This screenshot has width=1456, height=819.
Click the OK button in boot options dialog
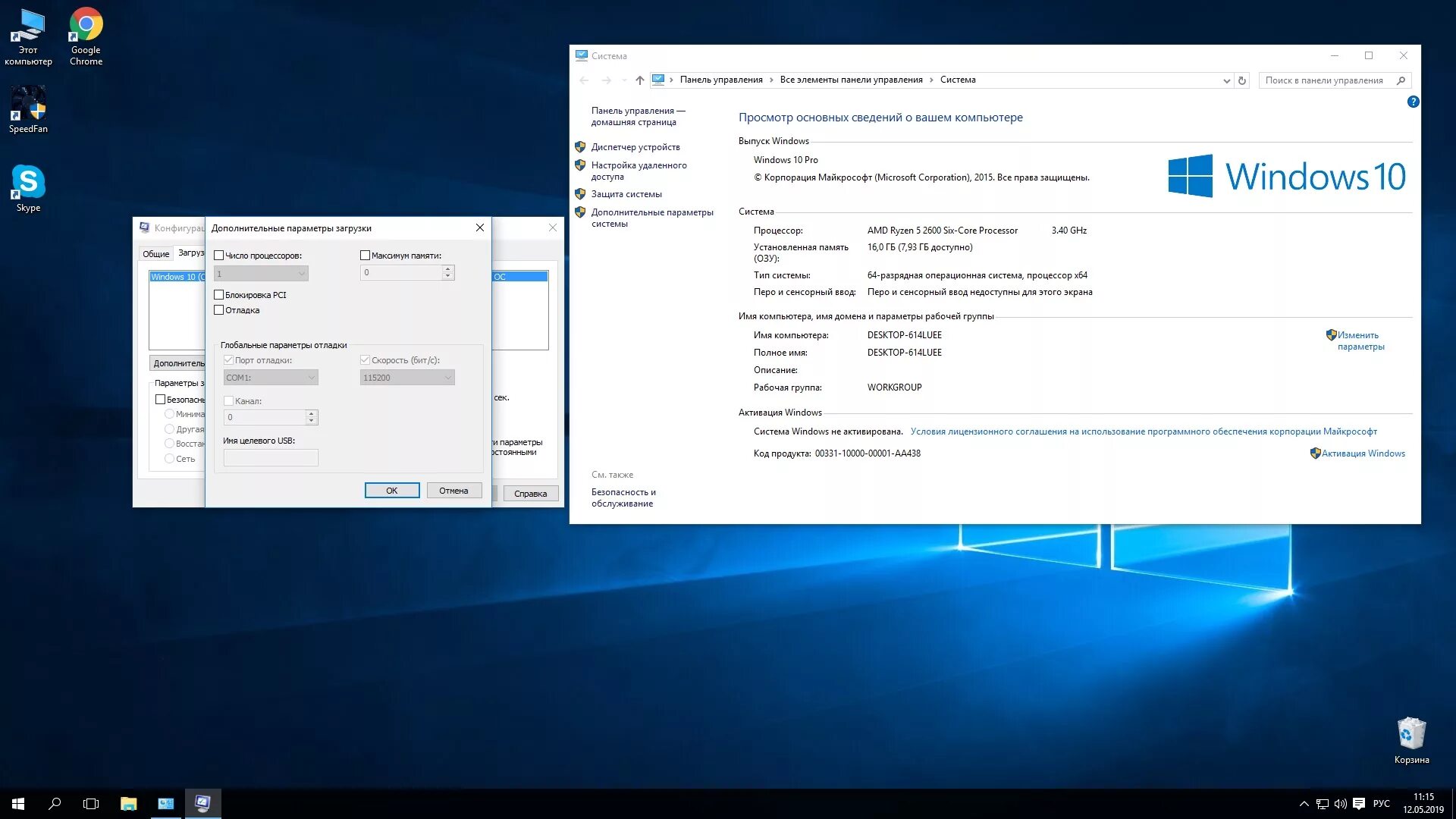pyautogui.click(x=391, y=490)
